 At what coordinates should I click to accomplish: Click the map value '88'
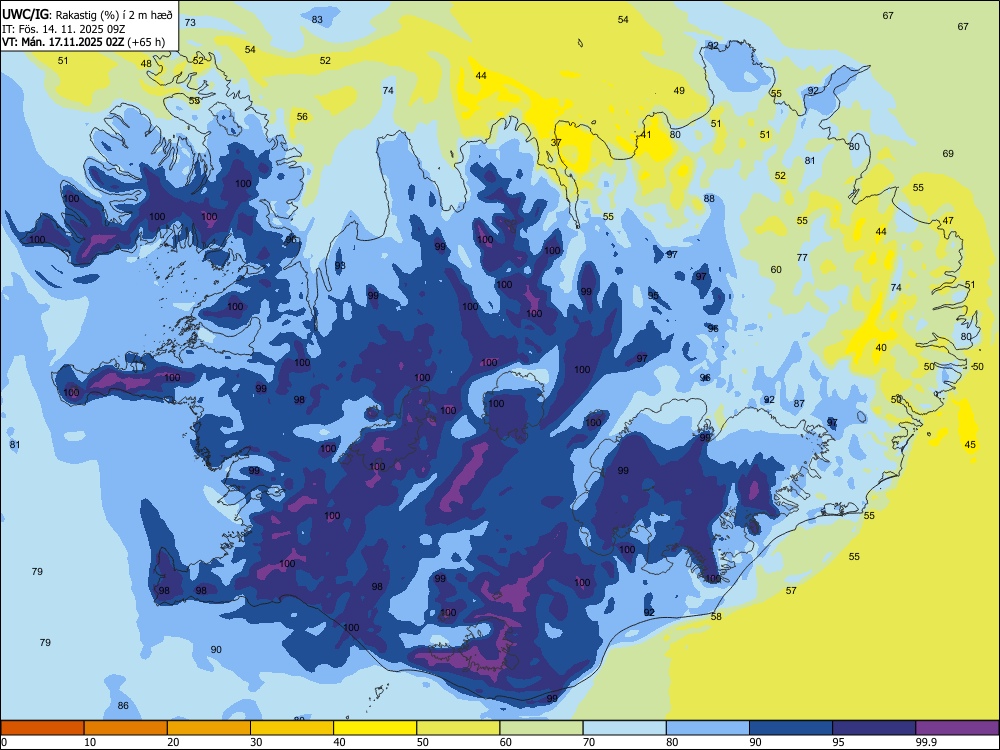coord(709,198)
